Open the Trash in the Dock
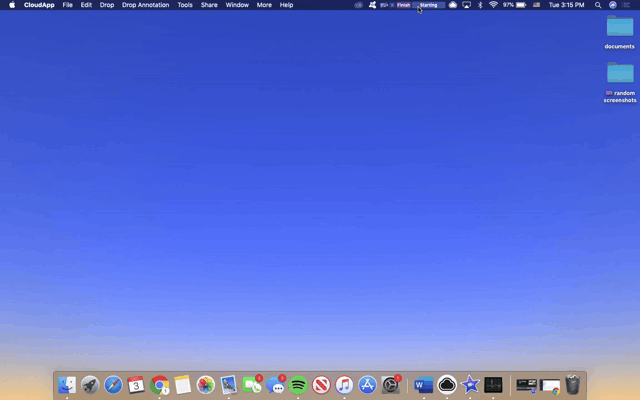Screen dimensions: 640x400 573,385
